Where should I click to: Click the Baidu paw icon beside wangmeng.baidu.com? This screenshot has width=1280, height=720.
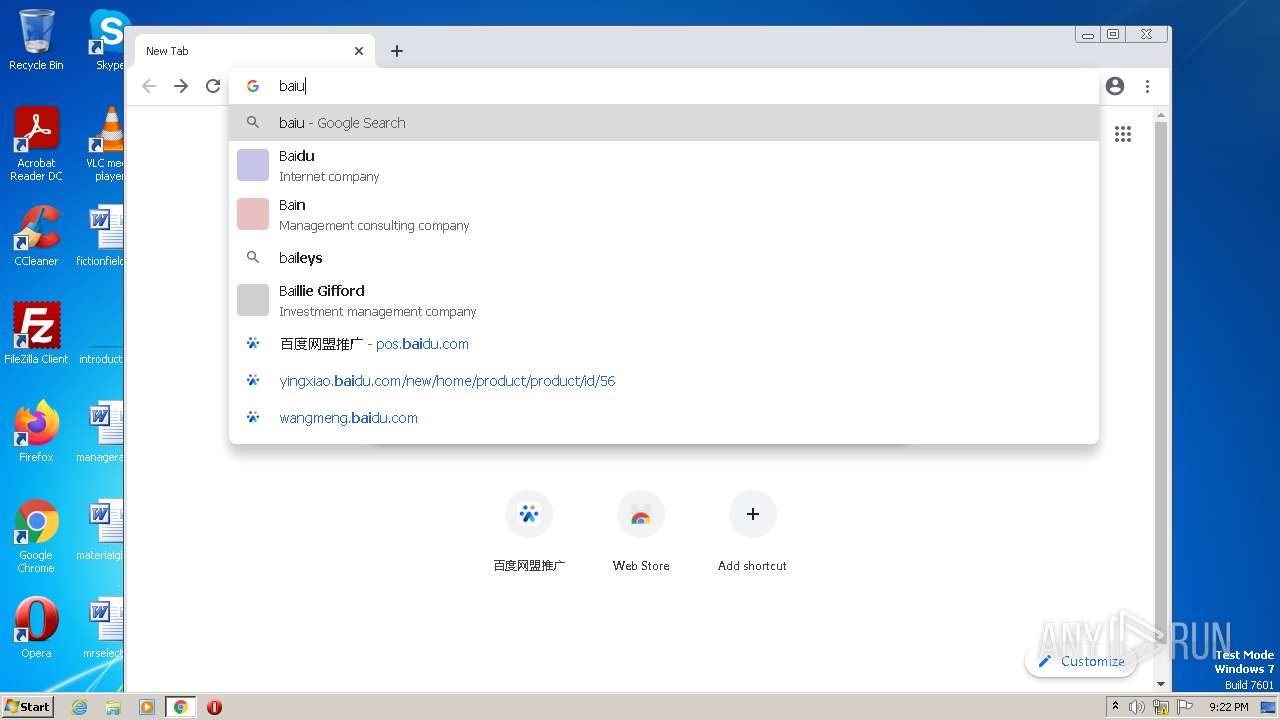(x=253, y=418)
